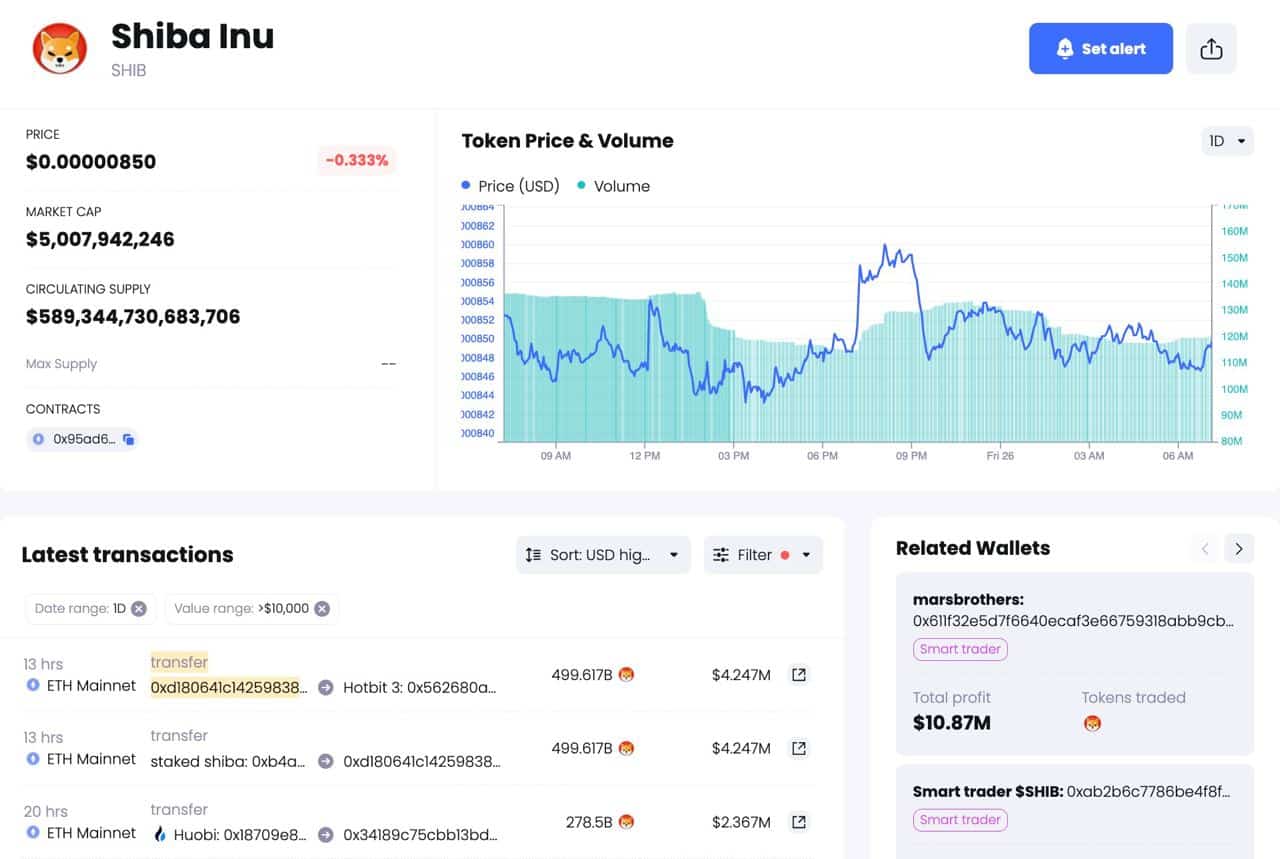Image resolution: width=1280 pixels, height=859 pixels.
Task: Expand the Filter dropdown
Action: 763,555
